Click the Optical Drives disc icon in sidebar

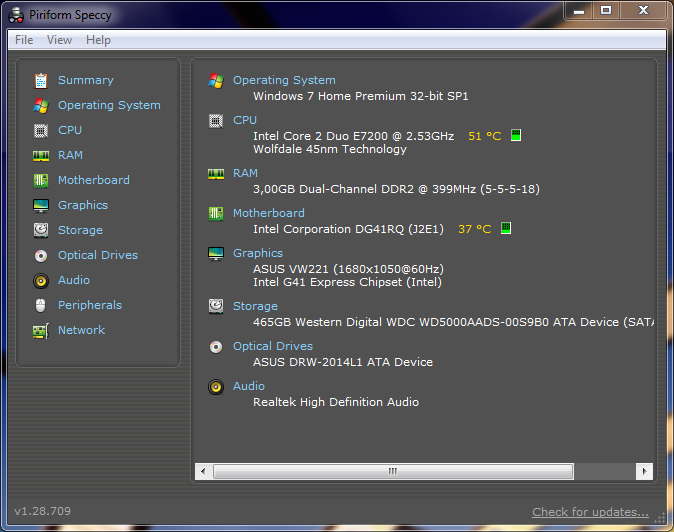click(x=41, y=256)
